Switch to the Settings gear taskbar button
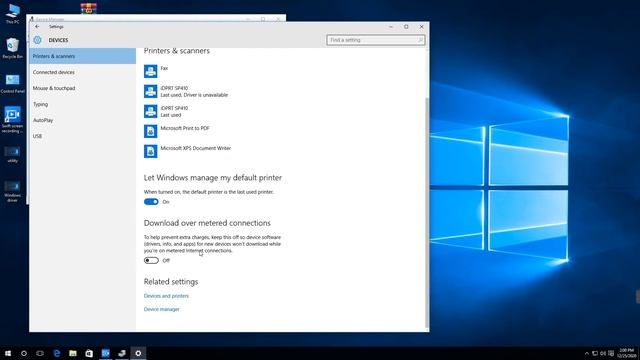The height and width of the screenshot is (360, 640). [x=138, y=353]
